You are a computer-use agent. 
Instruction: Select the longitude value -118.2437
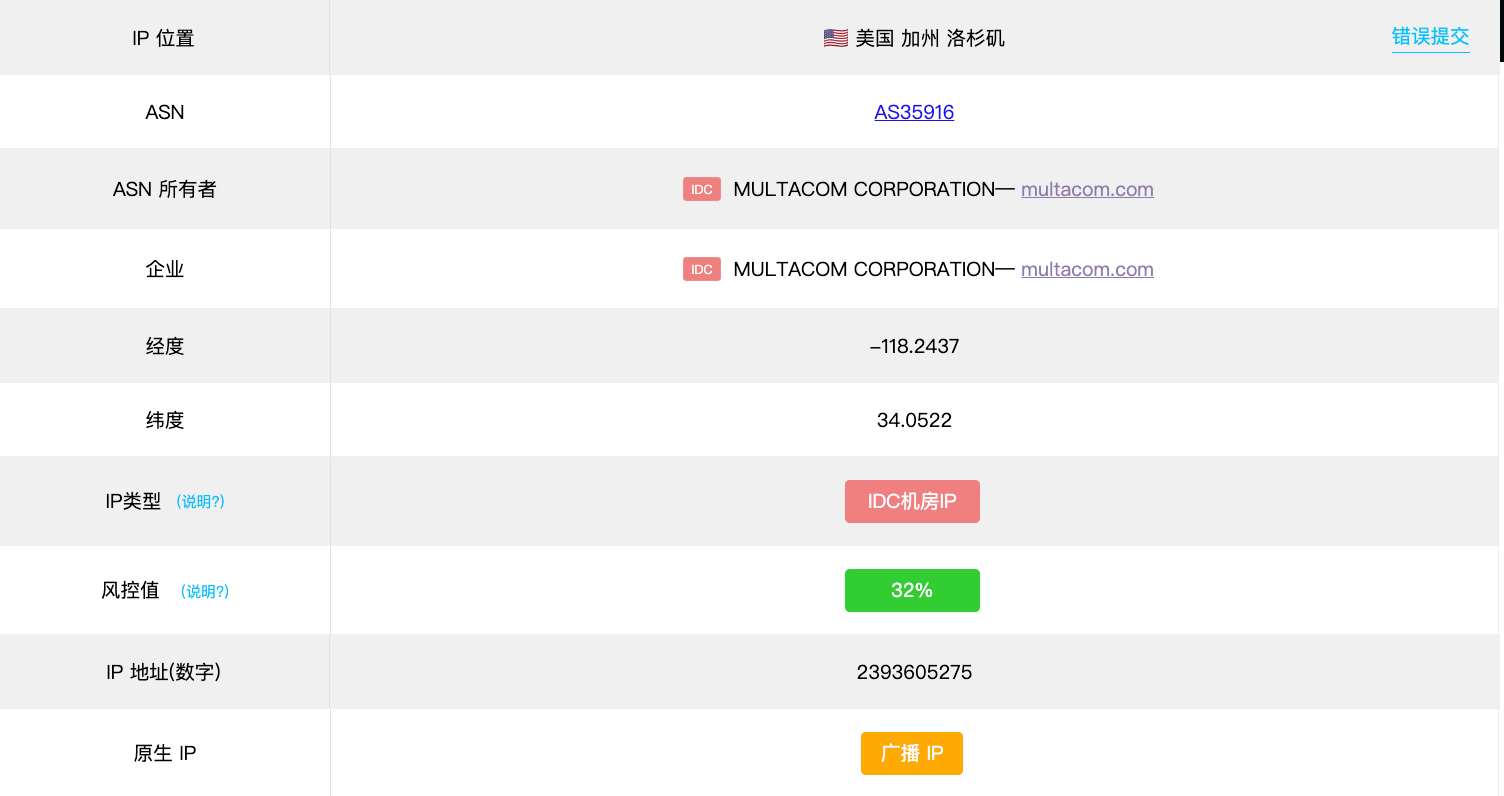(914, 347)
